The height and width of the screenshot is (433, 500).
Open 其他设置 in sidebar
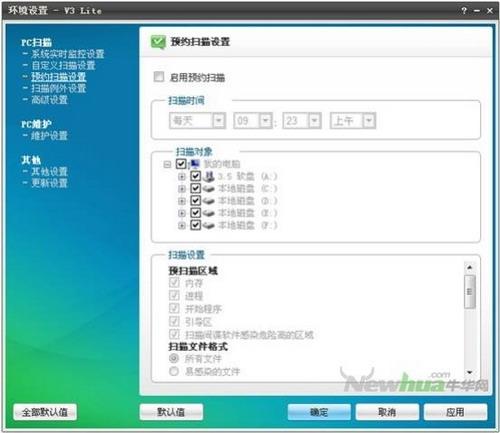pos(49,172)
